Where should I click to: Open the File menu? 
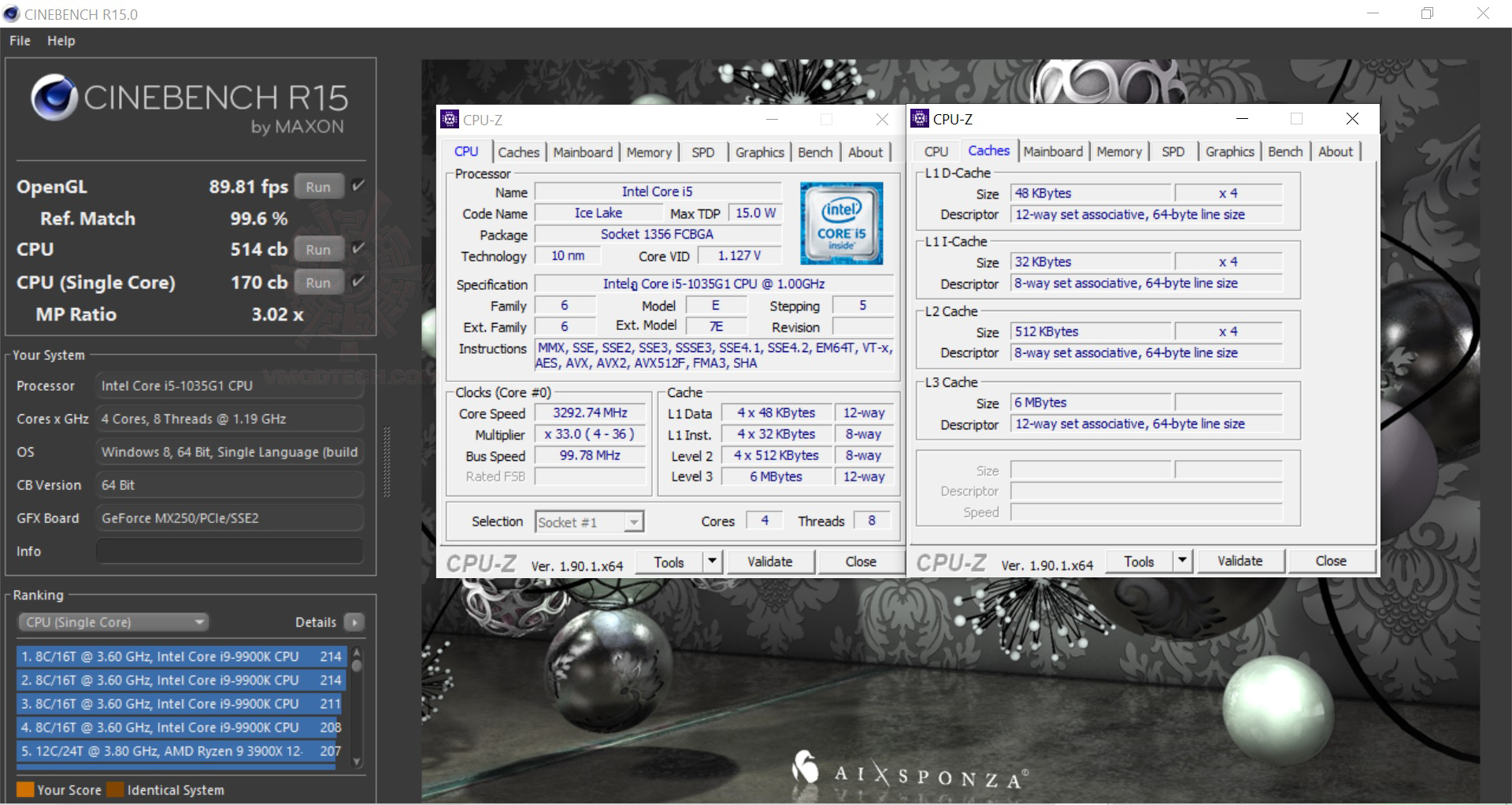click(x=20, y=41)
